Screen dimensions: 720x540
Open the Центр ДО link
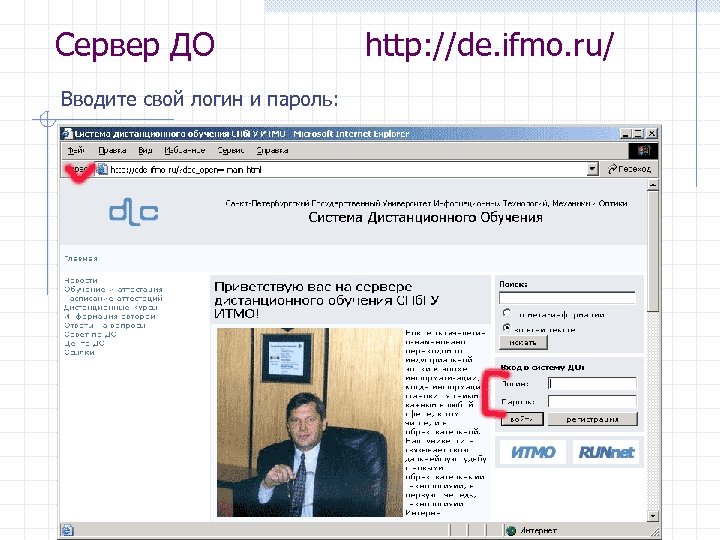(x=84, y=343)
